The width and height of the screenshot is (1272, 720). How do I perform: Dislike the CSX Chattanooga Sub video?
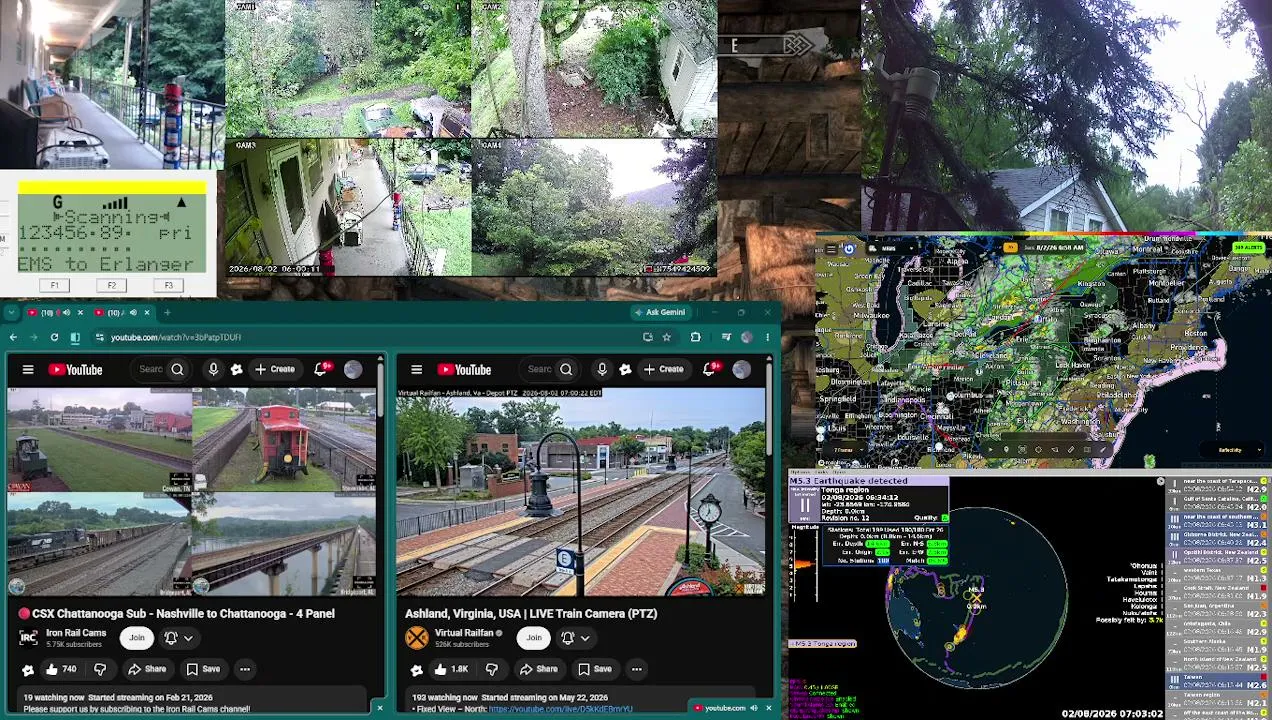[x=99, y=669]
